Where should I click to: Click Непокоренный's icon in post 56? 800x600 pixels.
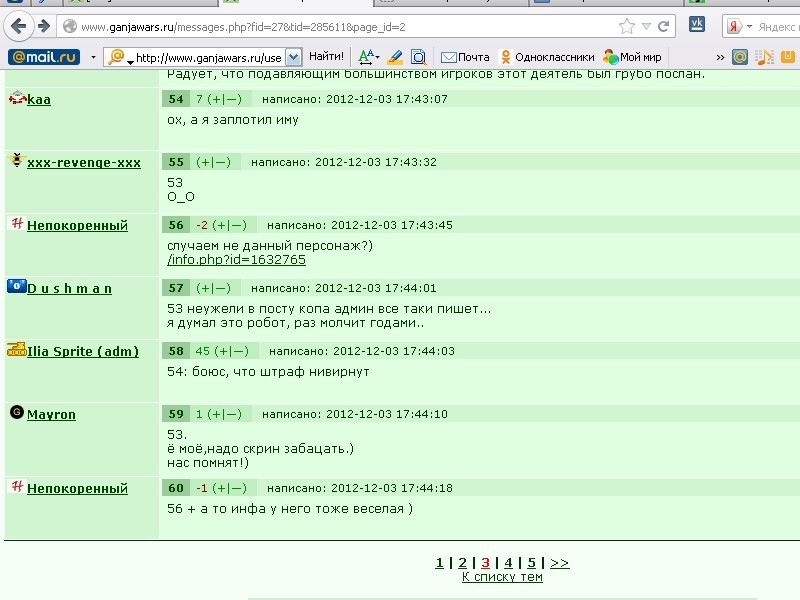(17, 223)
